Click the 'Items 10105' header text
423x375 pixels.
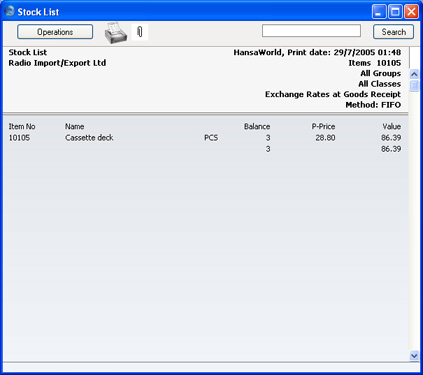[375, 63]
